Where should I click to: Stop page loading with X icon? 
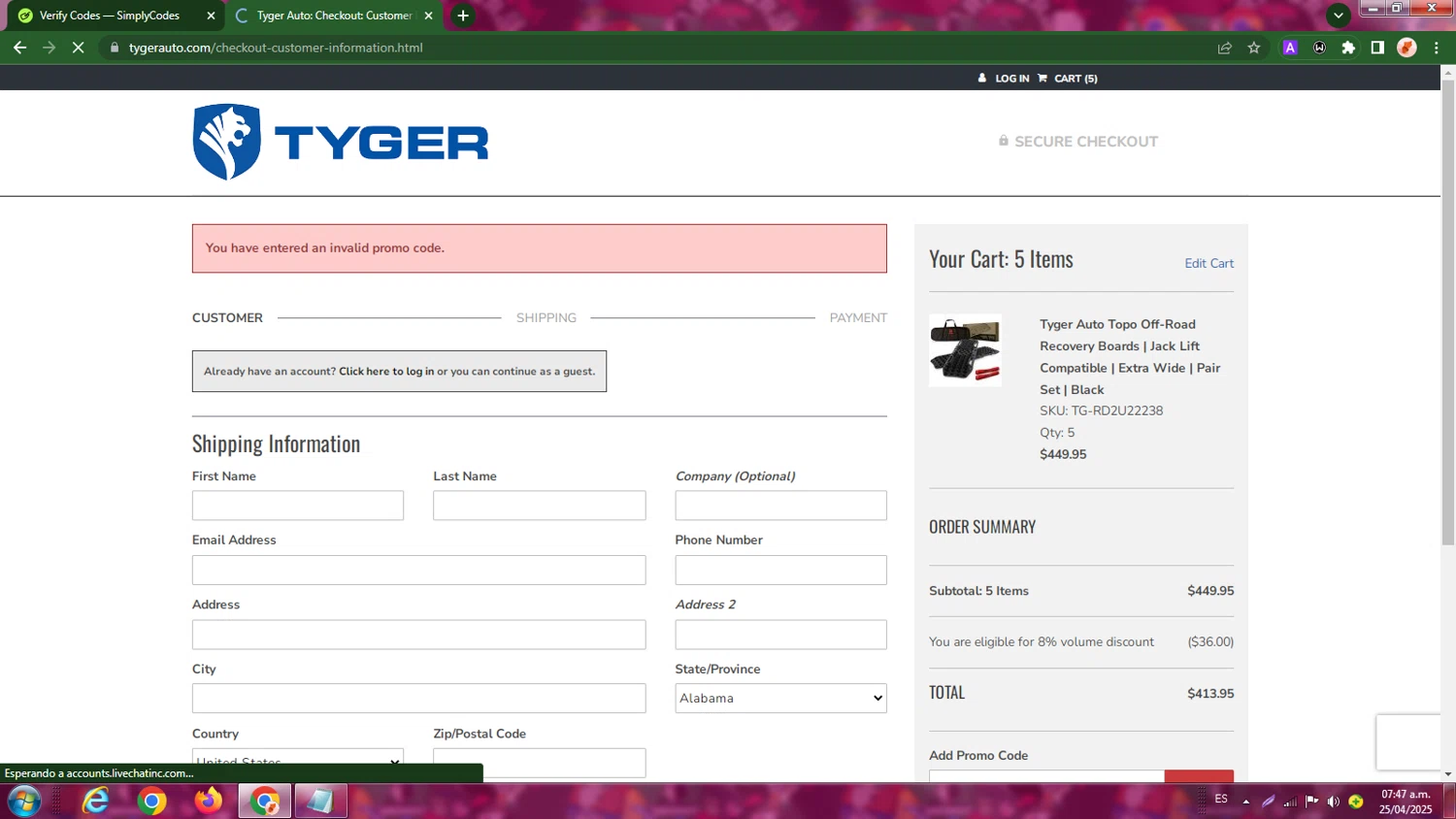[x=78, y=47]
